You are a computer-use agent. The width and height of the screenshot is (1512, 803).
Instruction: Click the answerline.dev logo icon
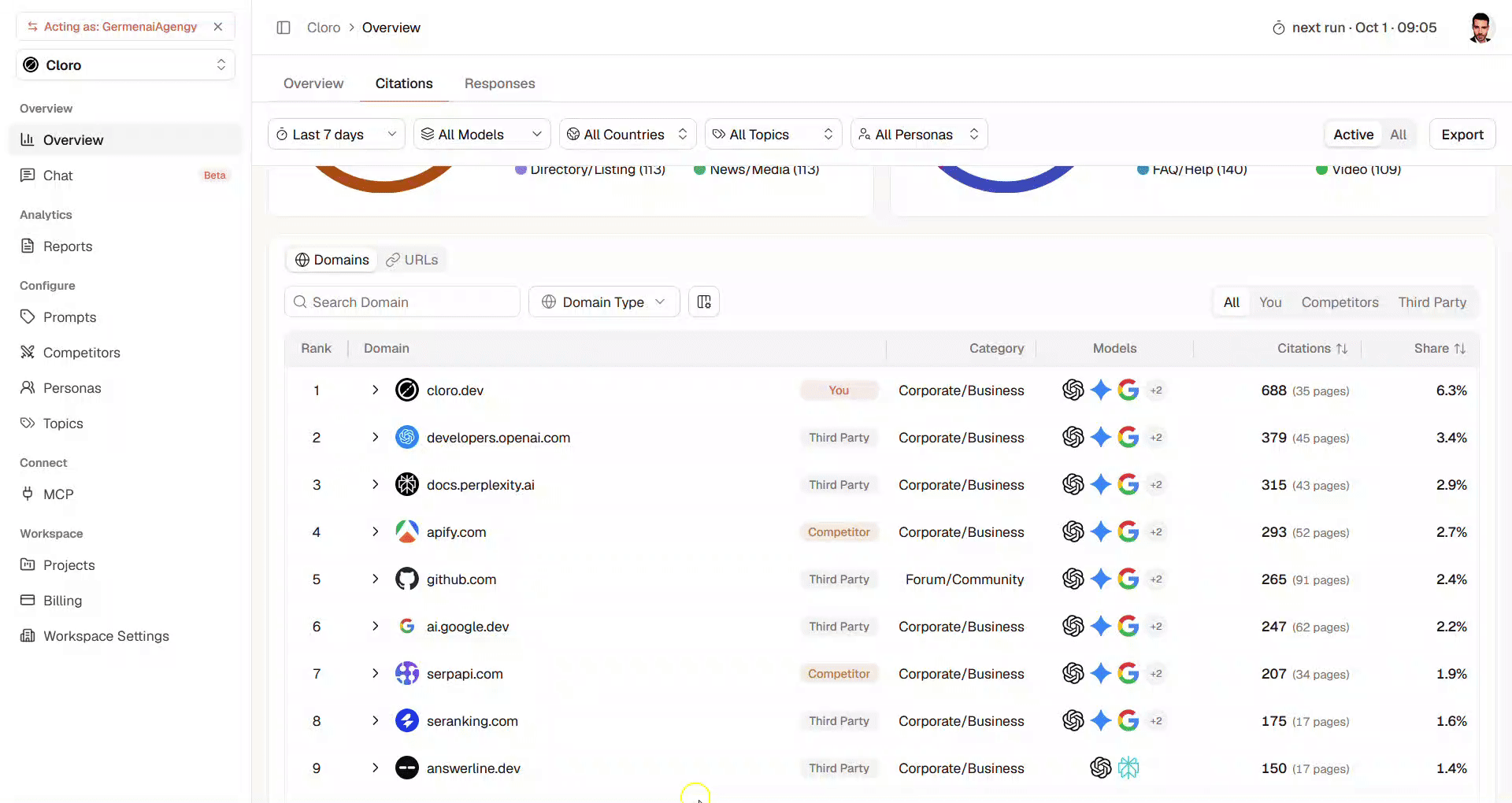coord(407,768)
